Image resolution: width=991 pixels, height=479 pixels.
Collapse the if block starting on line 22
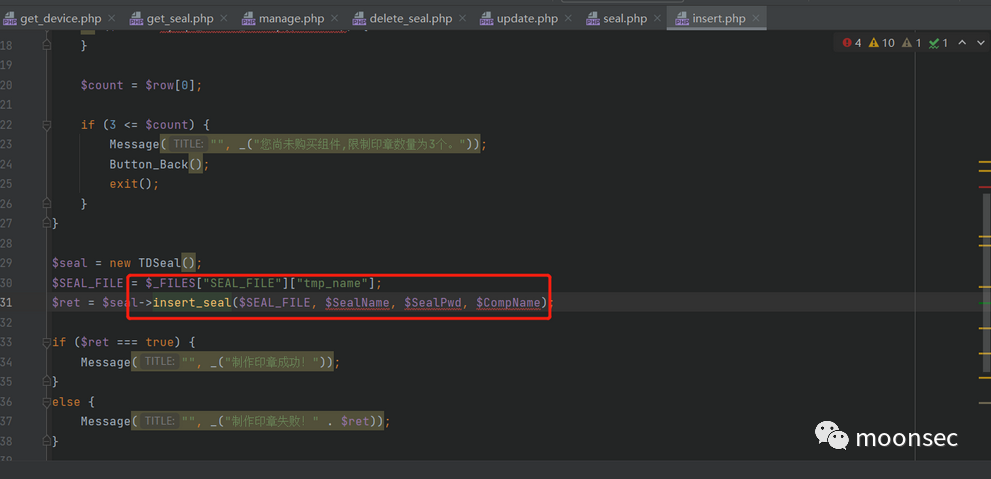pyautogui.click(x=47, y=125)
